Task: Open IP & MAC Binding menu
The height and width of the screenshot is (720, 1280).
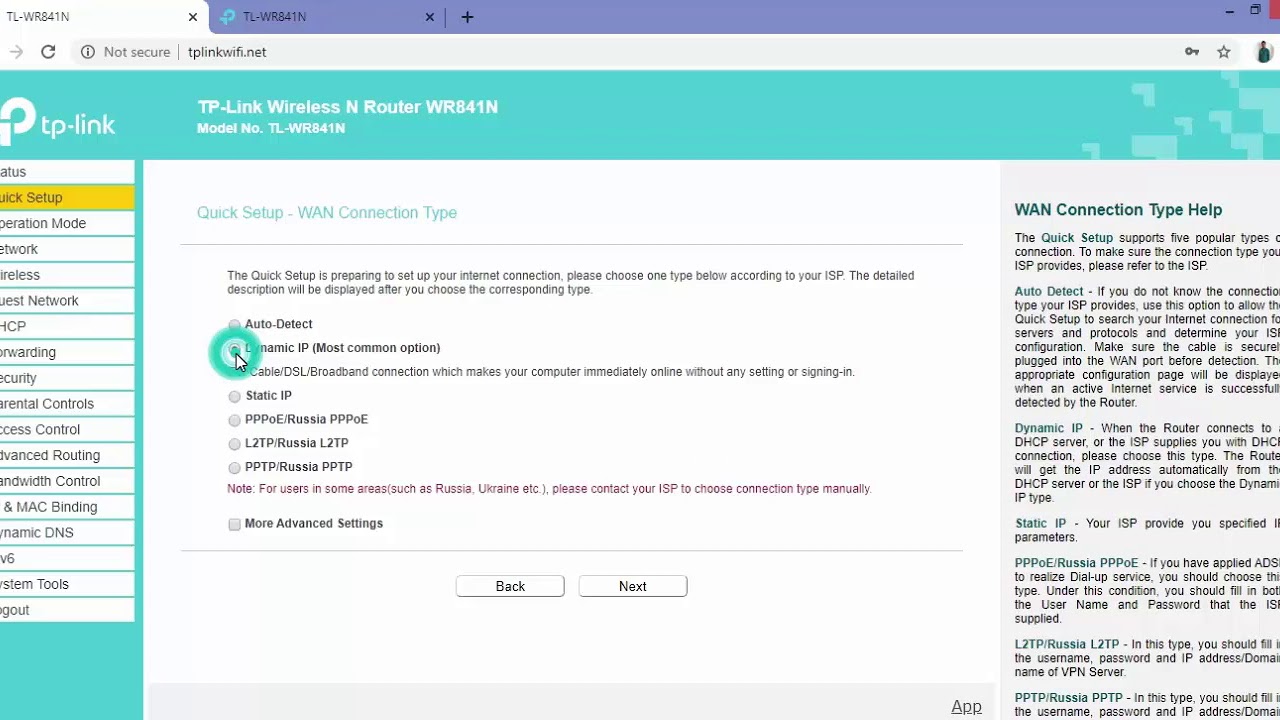Action: [x=67, y=507]
